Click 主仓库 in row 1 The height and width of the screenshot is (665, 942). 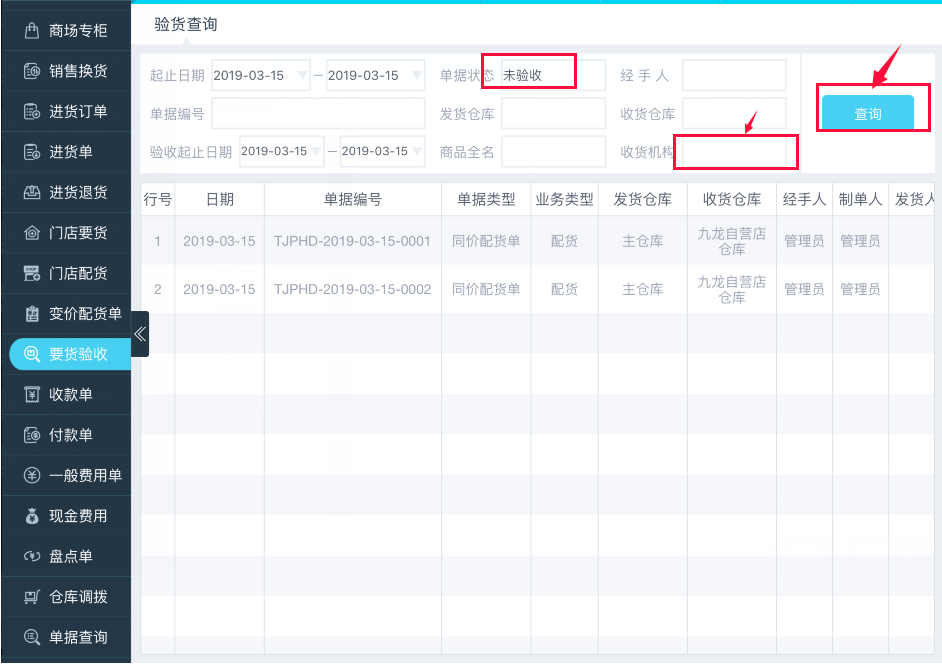(643, 241)
